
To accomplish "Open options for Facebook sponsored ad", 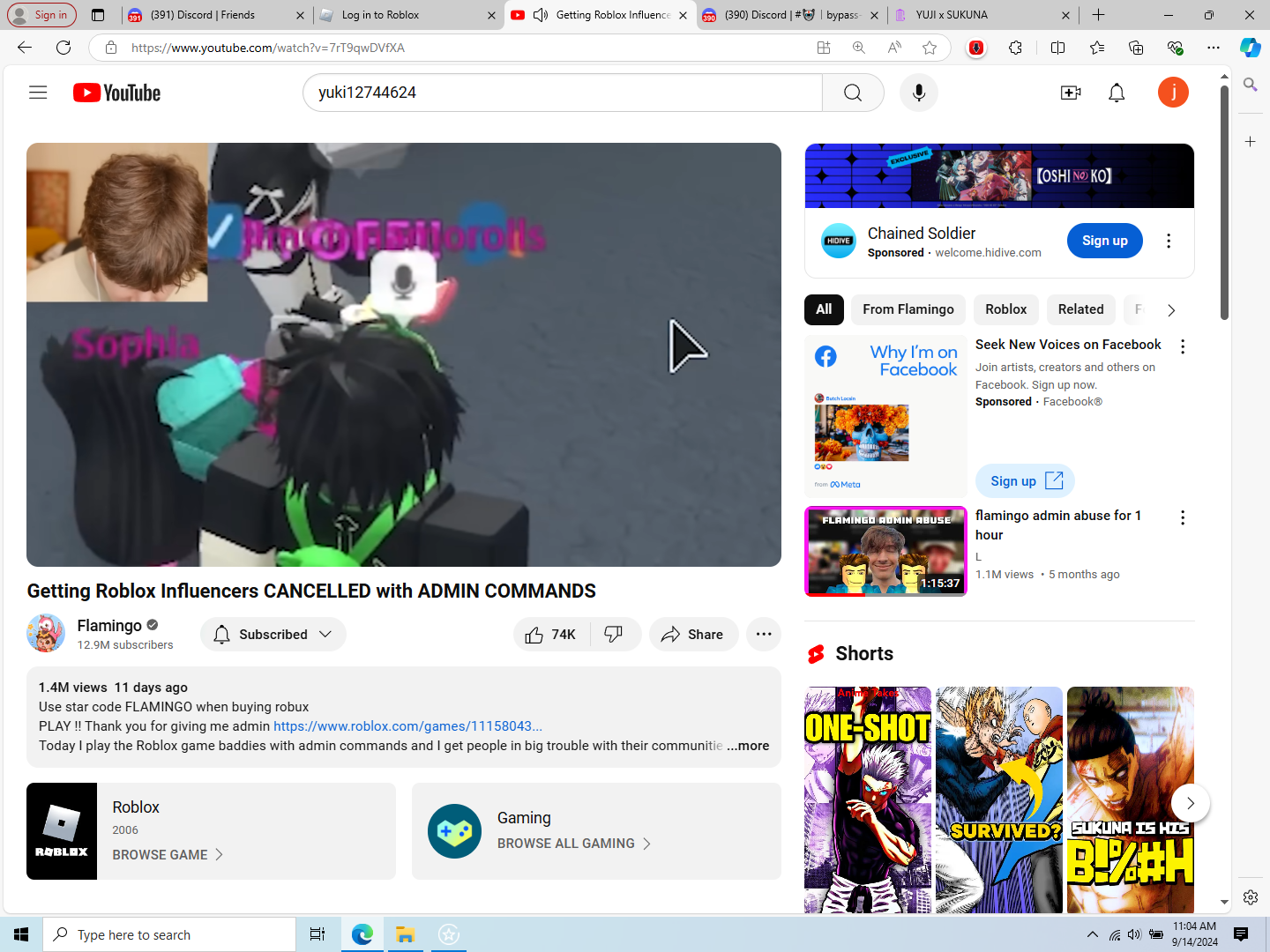I will click(1183, 346).
